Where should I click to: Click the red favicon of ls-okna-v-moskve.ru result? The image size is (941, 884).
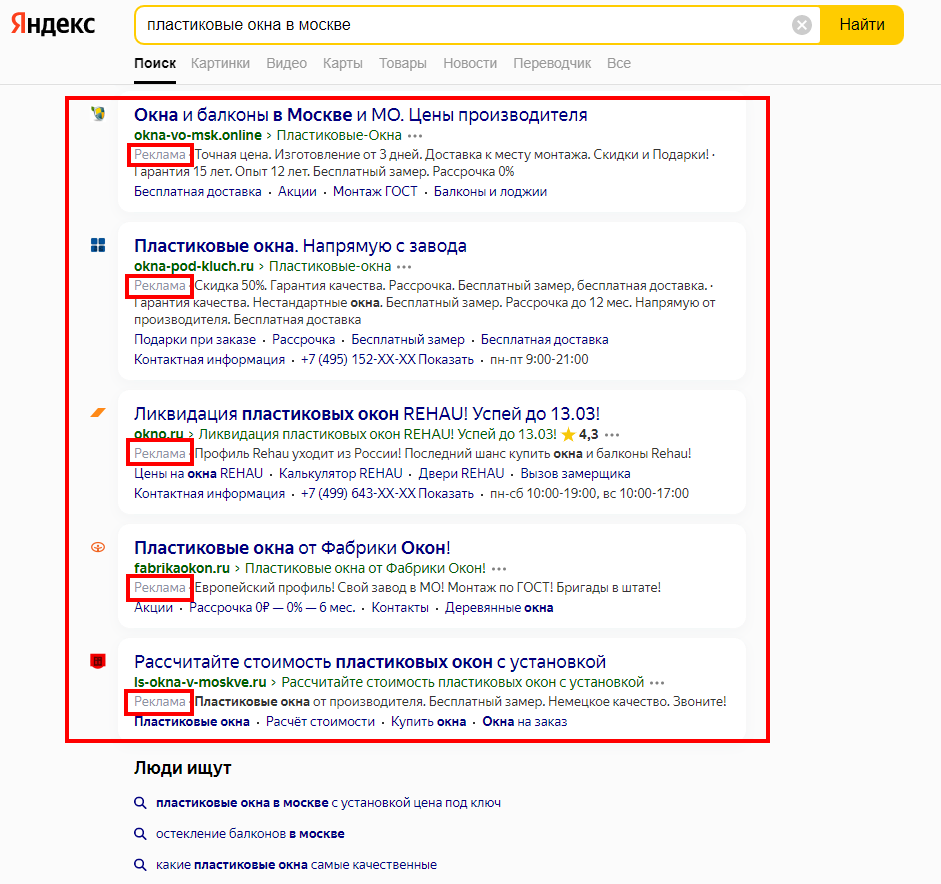click(x=98, y=661)
